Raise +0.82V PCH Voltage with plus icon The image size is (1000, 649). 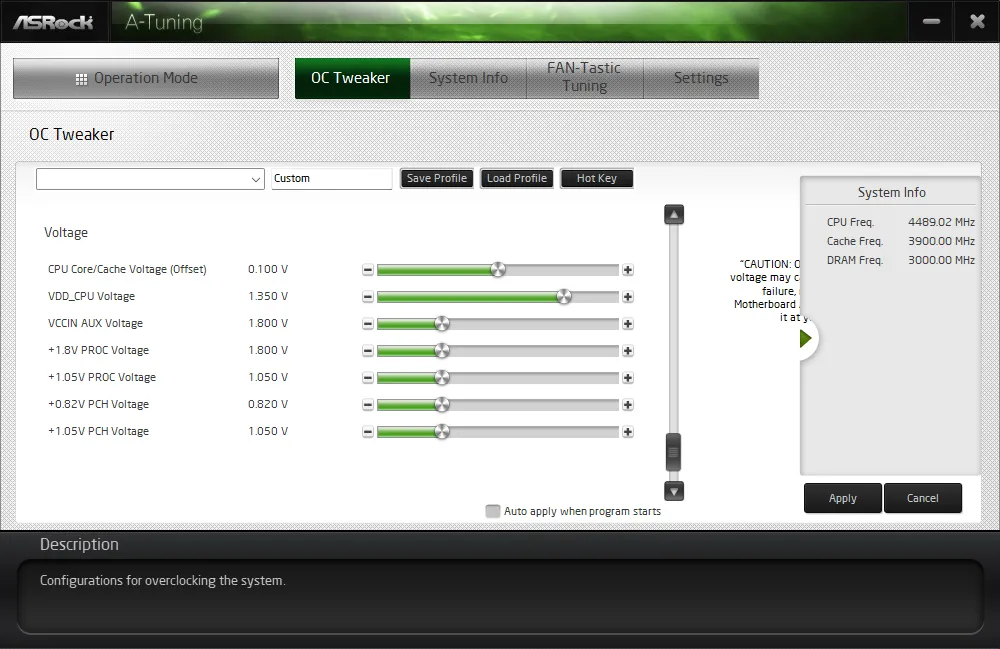[x=628, y=405]
